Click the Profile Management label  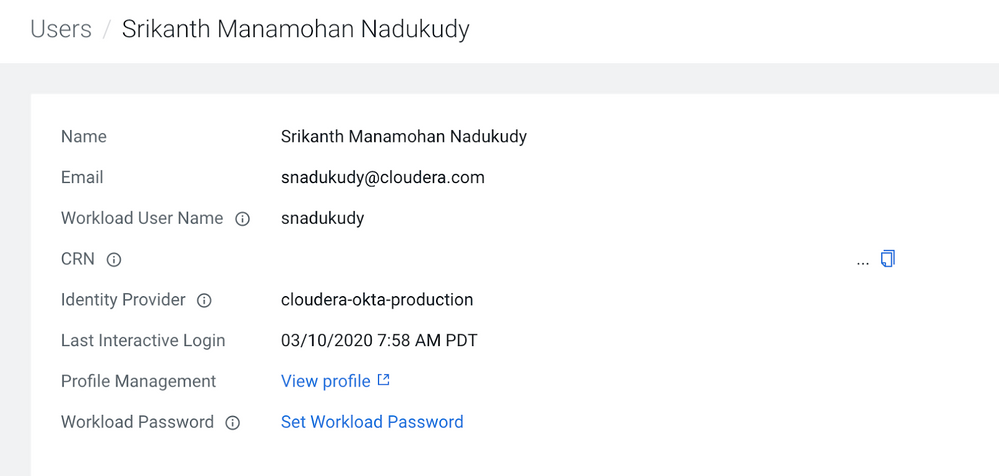tap(138, 381)
